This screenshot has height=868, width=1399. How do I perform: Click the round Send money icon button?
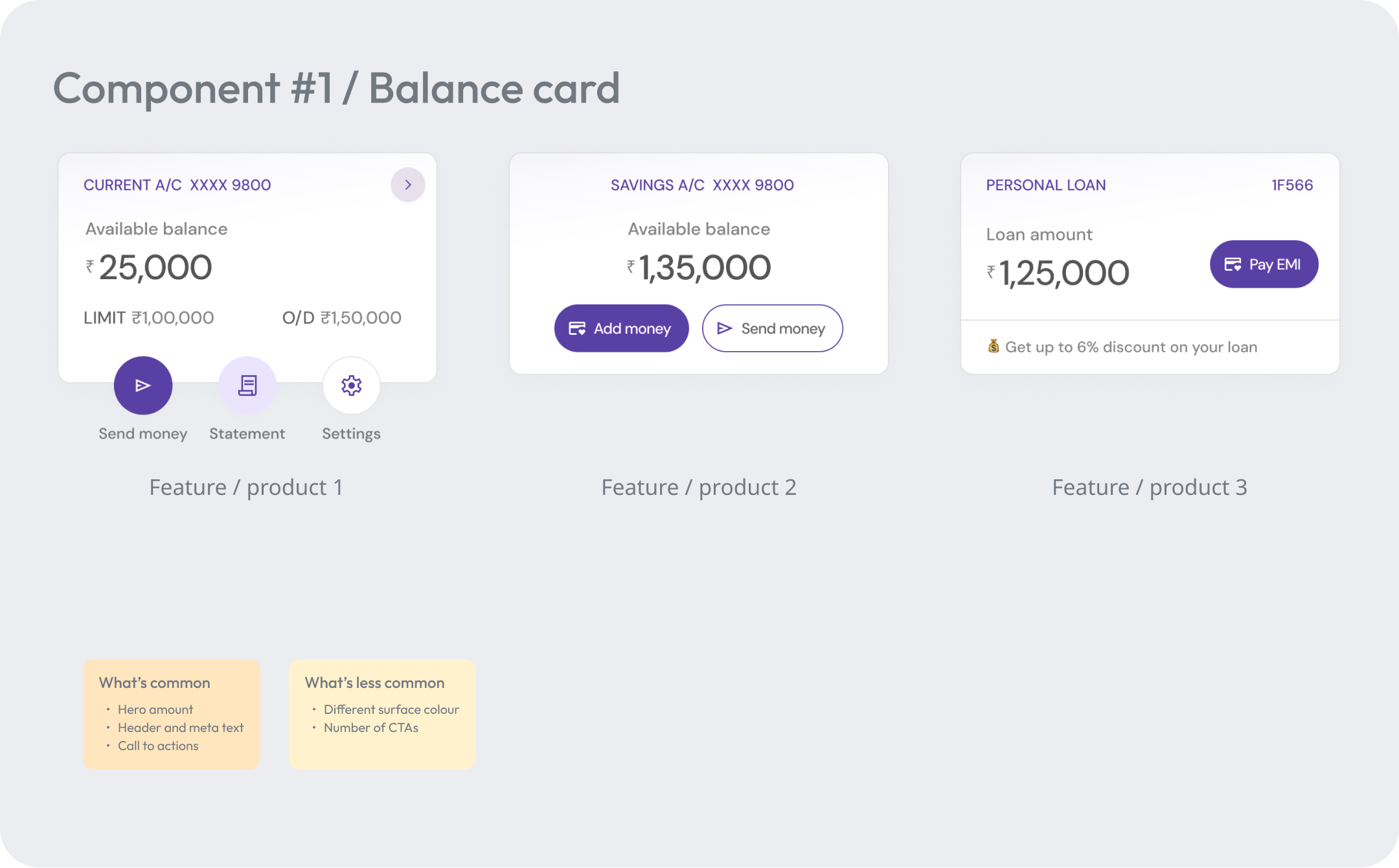(x=143, y=385)
